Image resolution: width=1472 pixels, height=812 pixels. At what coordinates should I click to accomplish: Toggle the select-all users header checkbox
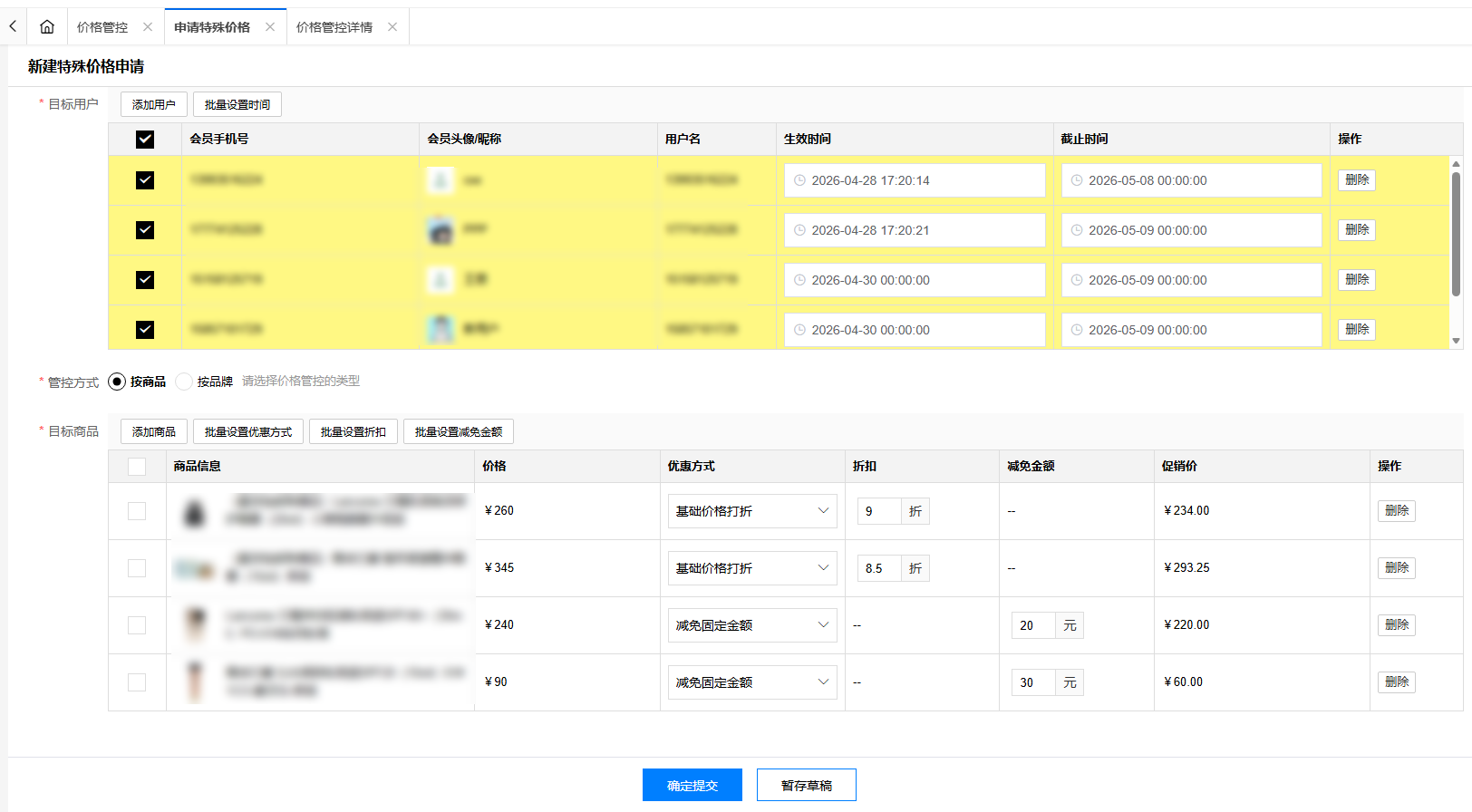point(145,139)
